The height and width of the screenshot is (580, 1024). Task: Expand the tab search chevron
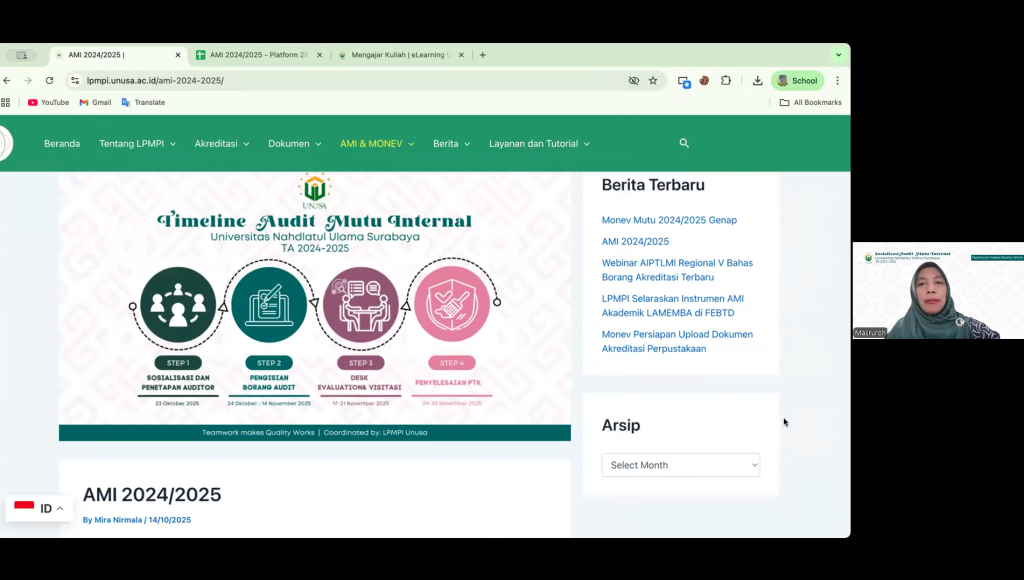coord(838,55)
